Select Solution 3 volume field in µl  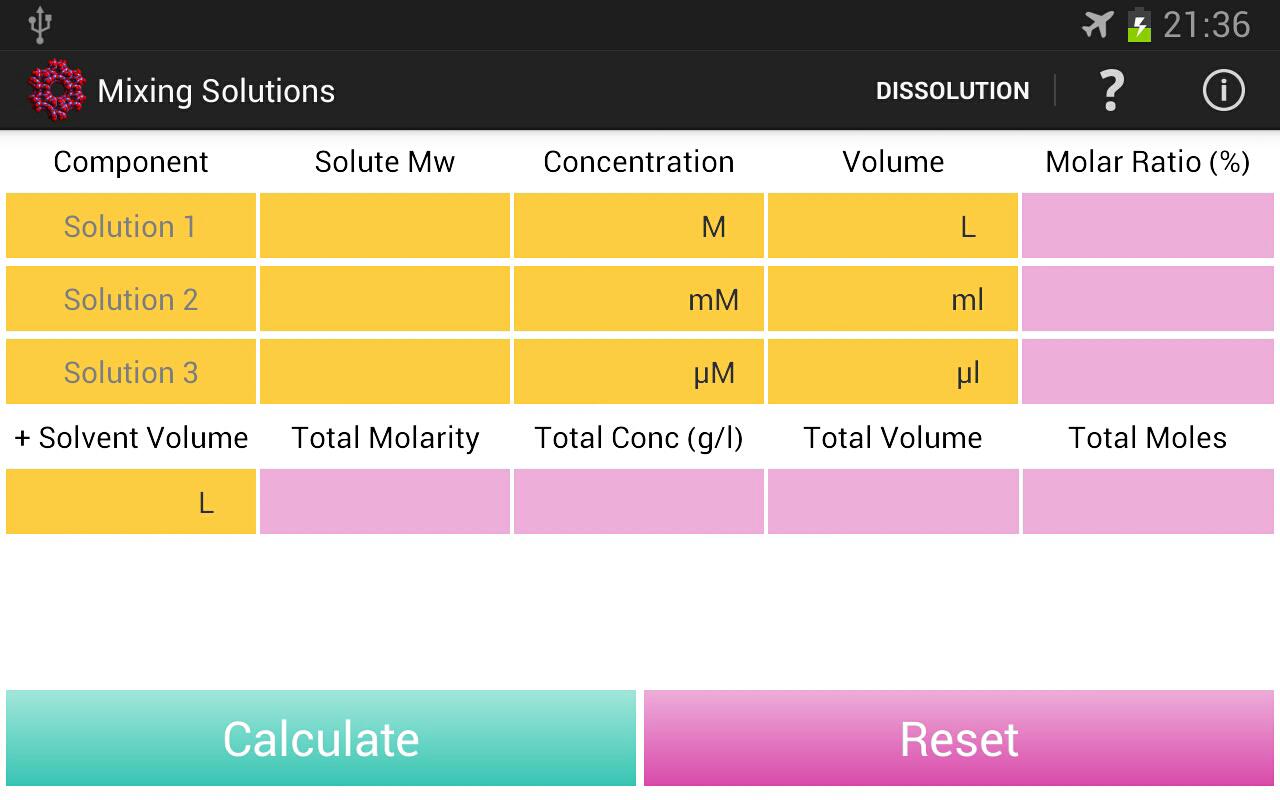pyautogui.click(x=893, y=372)
